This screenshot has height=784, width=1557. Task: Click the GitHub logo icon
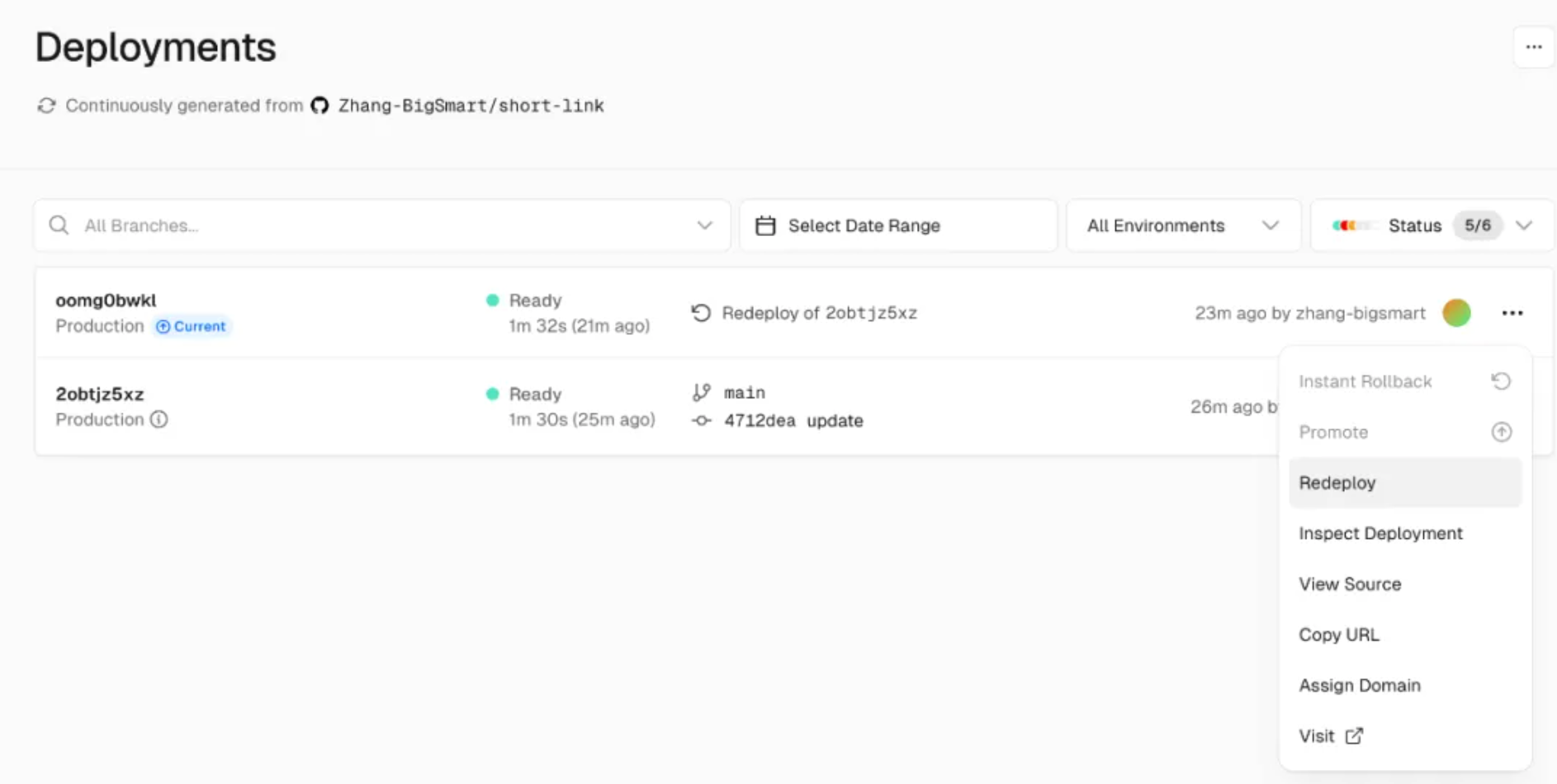click(319, 106)
